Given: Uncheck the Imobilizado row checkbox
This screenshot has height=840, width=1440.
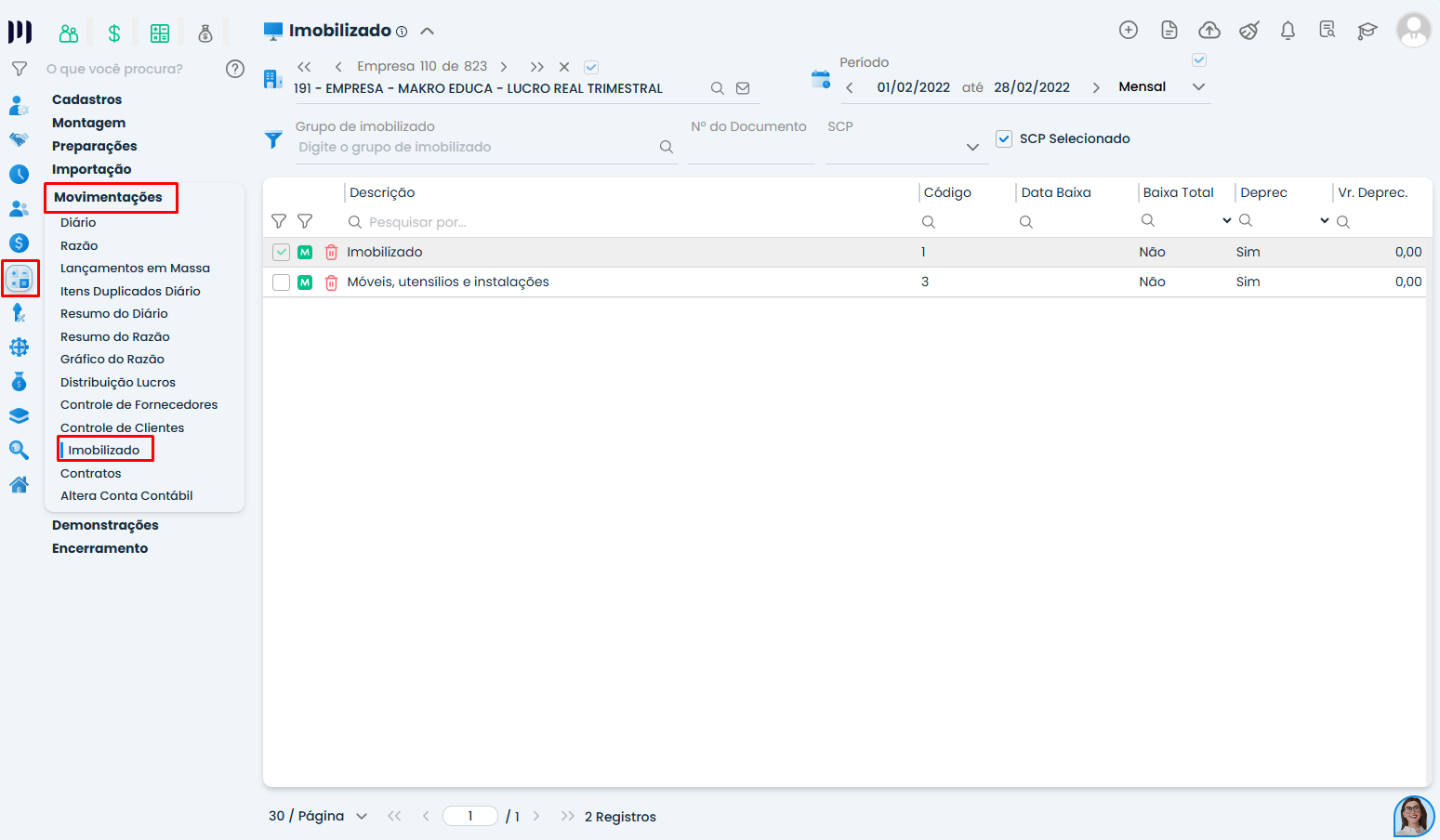Looking at the screenshot, I should point(281,252).
